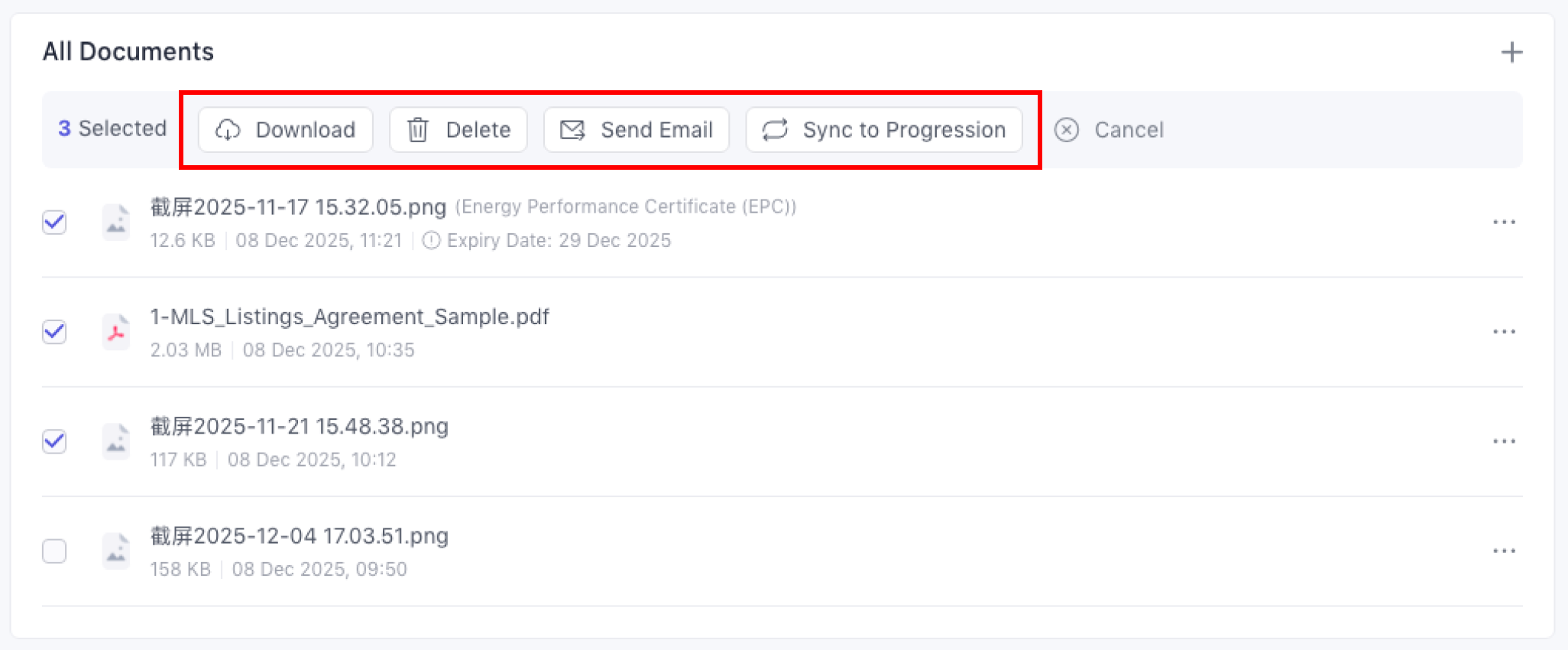Uncheck the 截屏2025-11-17 15.32.05.png checkbox
1568x650 pixels.
tap(54, 223)
